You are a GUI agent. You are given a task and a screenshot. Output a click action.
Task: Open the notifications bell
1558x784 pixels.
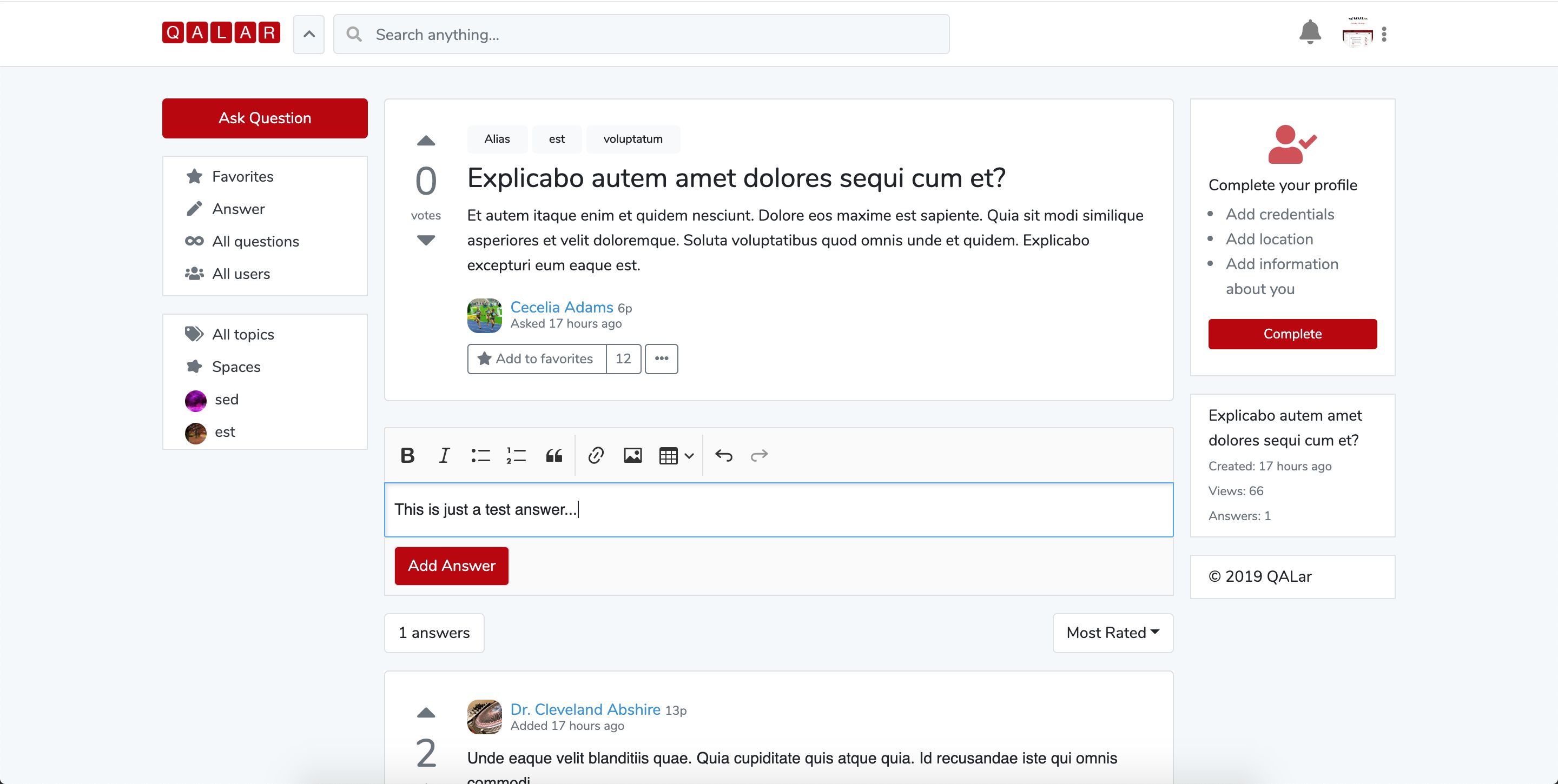click(1309, 32)
